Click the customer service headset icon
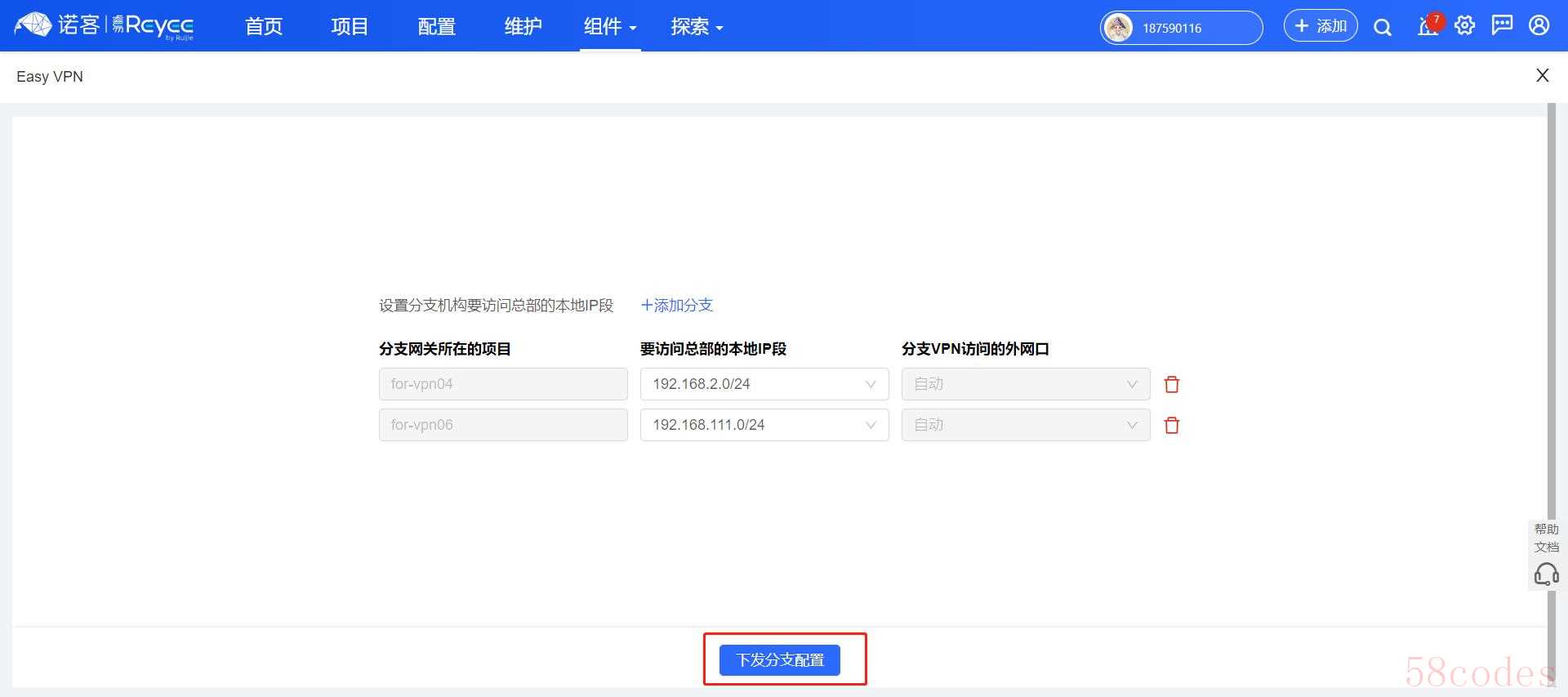This screenshot has width=1568, height=697. [x=1546, y=574]
